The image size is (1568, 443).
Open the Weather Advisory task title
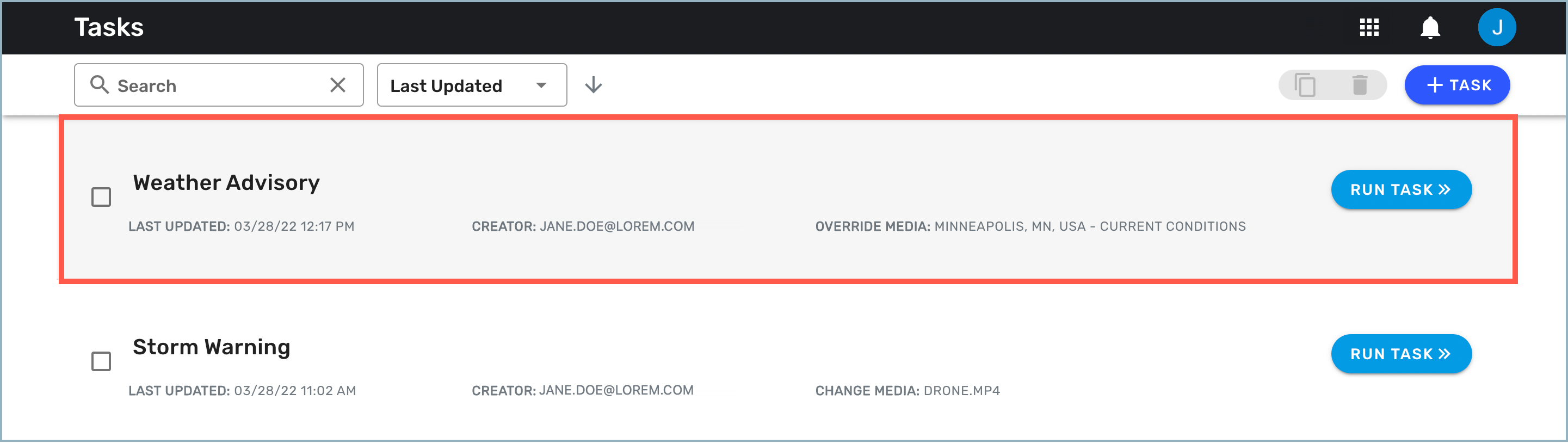pos(226,182)
